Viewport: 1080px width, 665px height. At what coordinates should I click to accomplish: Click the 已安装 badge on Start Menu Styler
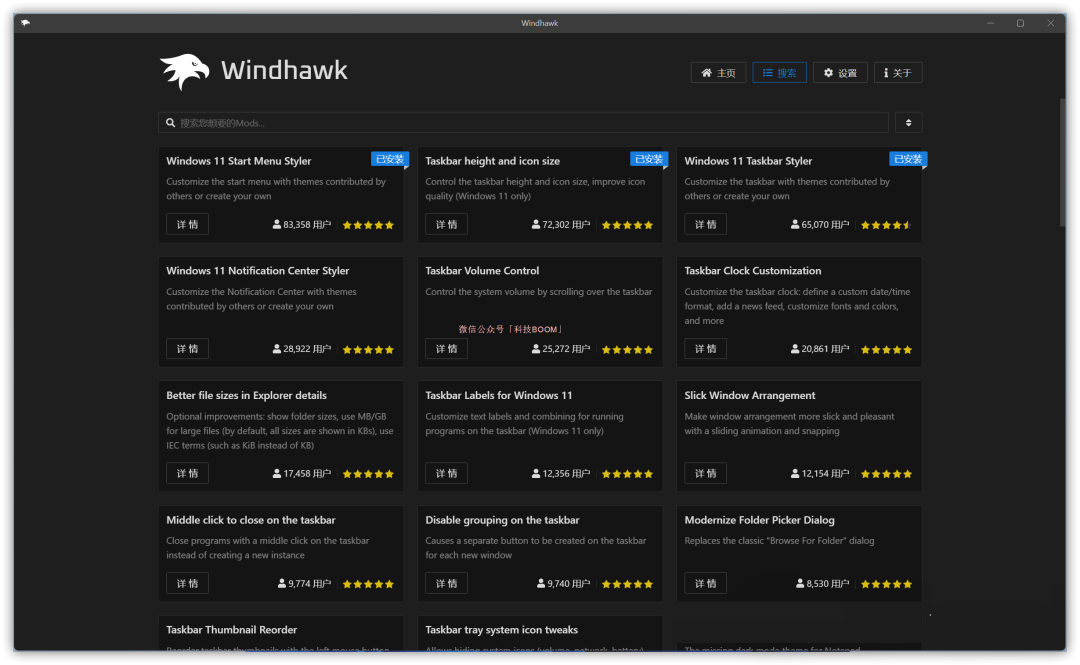tap(390, 159)
